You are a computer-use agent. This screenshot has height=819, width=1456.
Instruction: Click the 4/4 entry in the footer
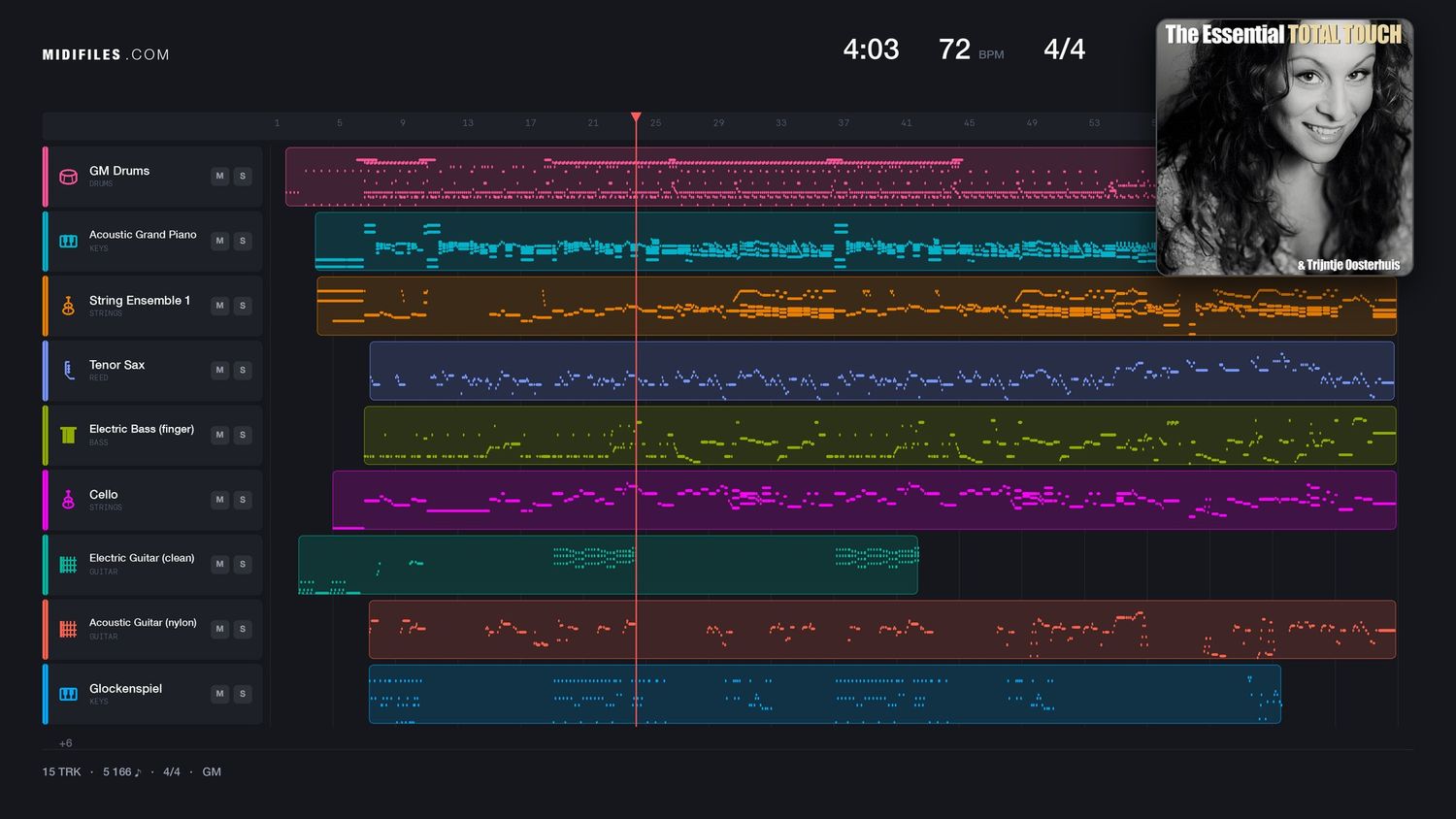point(172,772)
